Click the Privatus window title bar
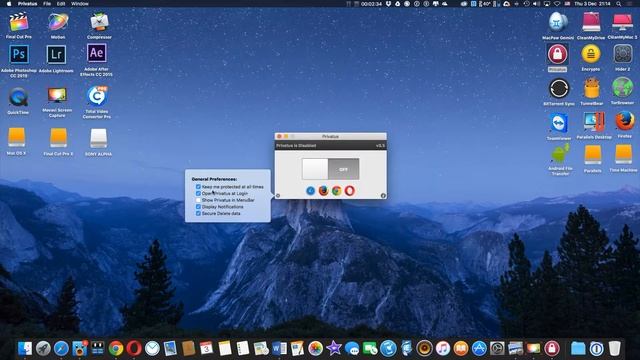This screenshot has height=360, width=640. click(331, 136)
